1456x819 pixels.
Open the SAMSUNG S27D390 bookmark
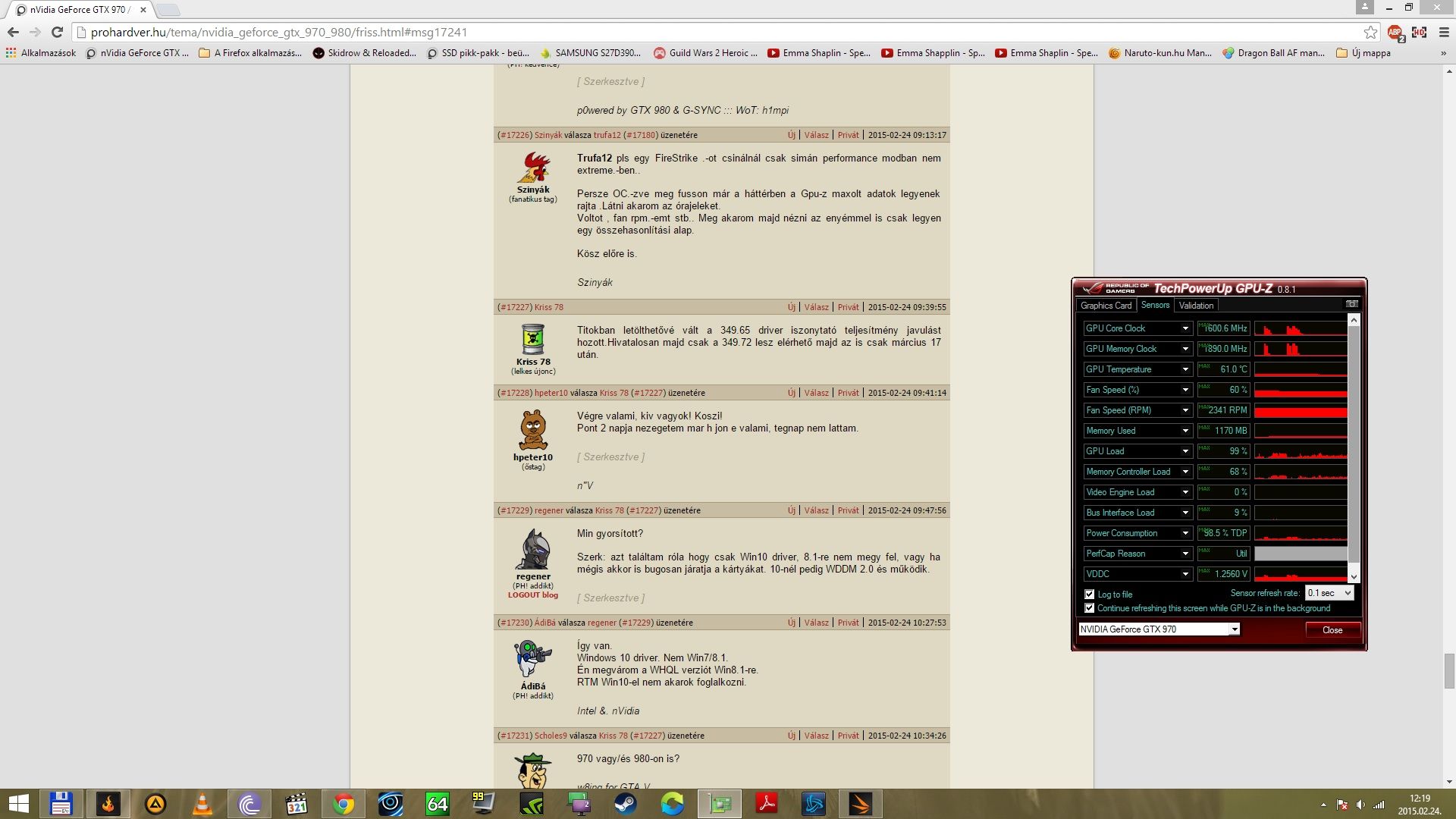[590, 53]
